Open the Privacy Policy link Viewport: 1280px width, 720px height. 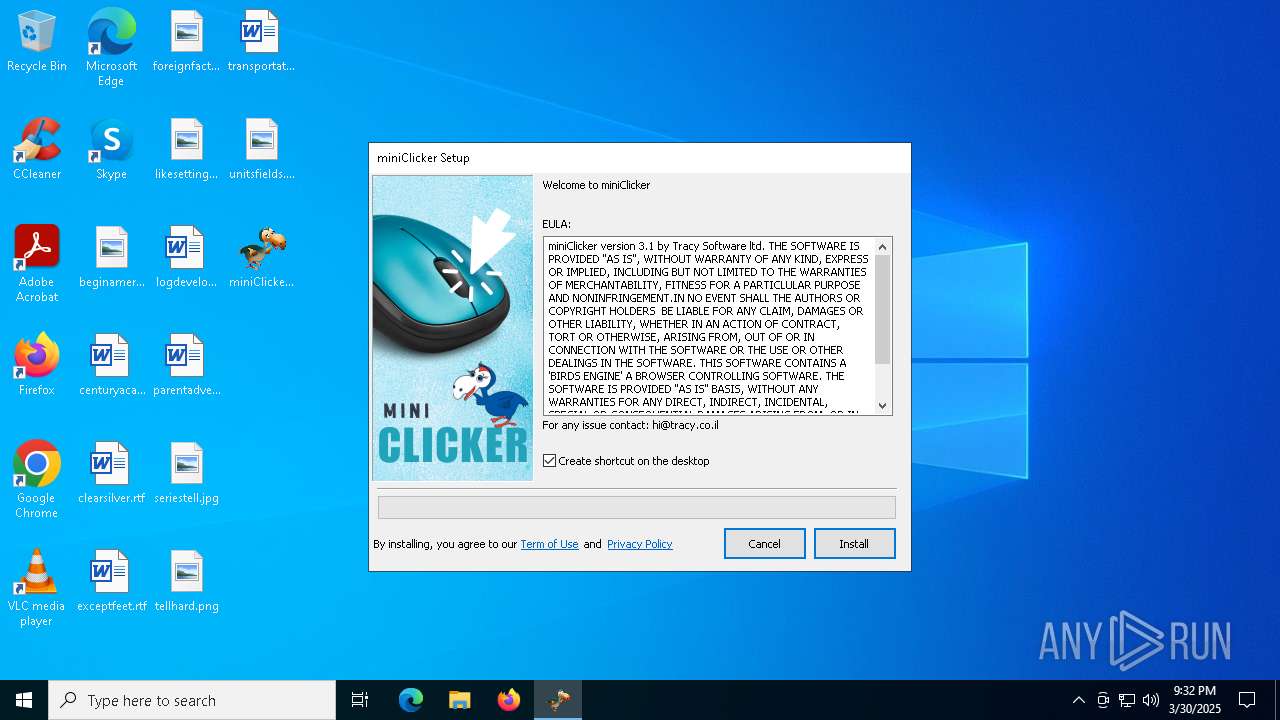click(639, 544)
